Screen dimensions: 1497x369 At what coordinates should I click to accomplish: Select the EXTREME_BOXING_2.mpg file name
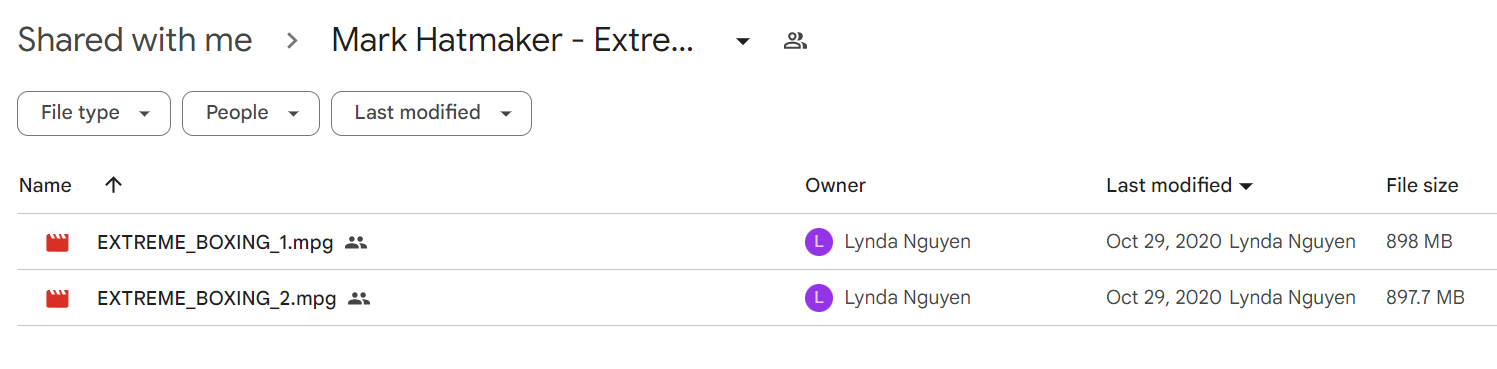pos(216,298)
